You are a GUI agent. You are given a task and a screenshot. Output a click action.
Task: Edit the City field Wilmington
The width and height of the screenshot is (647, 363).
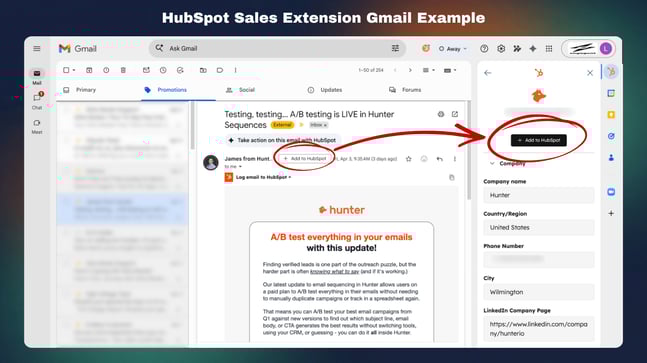pos(539,292)
